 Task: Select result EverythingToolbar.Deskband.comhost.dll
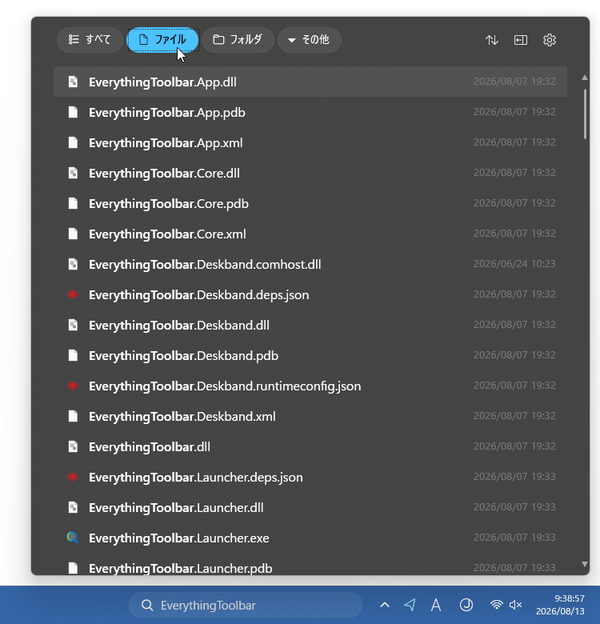pos(310,264)
